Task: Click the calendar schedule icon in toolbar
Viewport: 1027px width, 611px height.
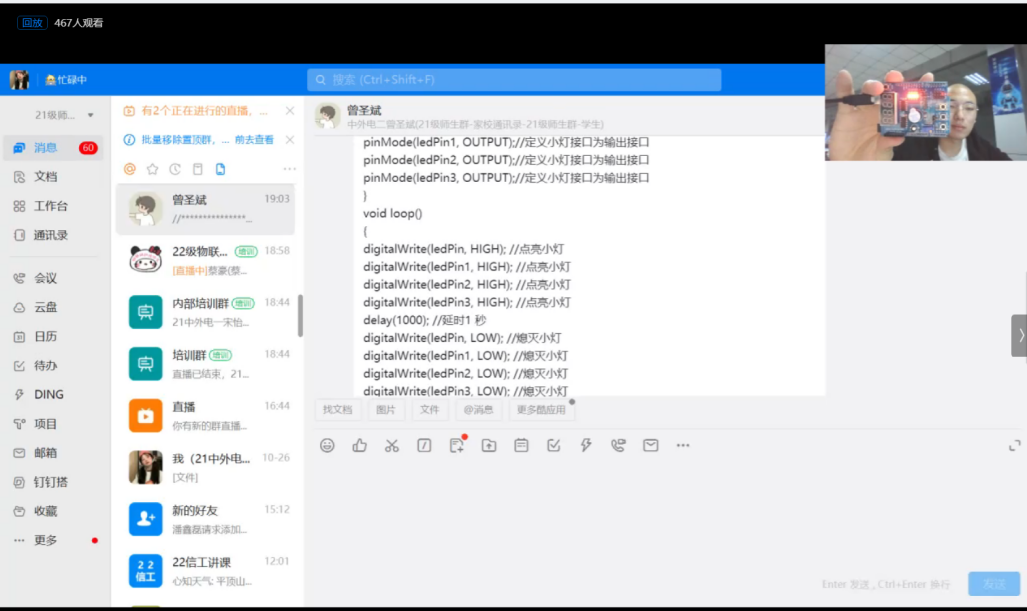Action: (521, 445)
